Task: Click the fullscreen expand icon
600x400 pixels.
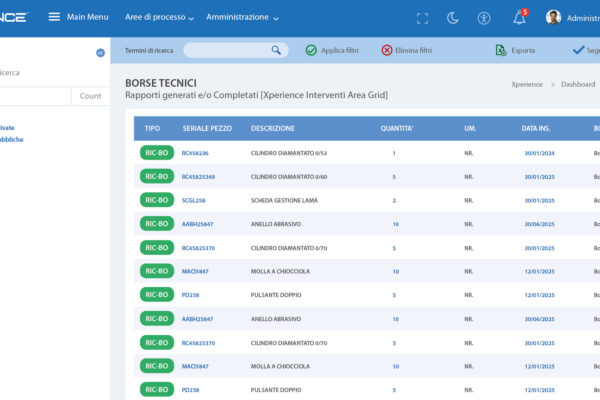Action: click(x=422, y=18)
